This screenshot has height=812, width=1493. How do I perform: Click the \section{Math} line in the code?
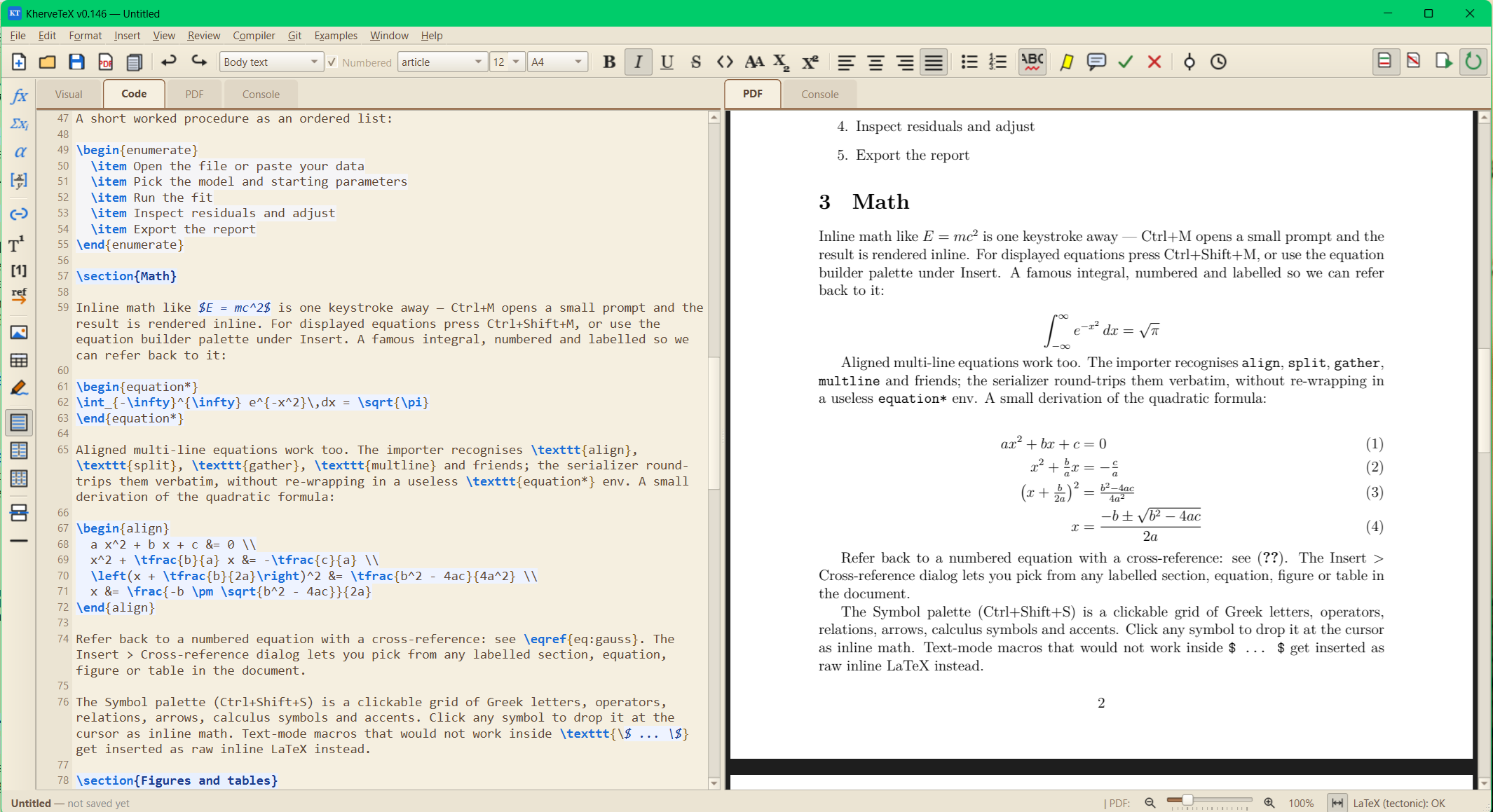click(x=126, y=276)
